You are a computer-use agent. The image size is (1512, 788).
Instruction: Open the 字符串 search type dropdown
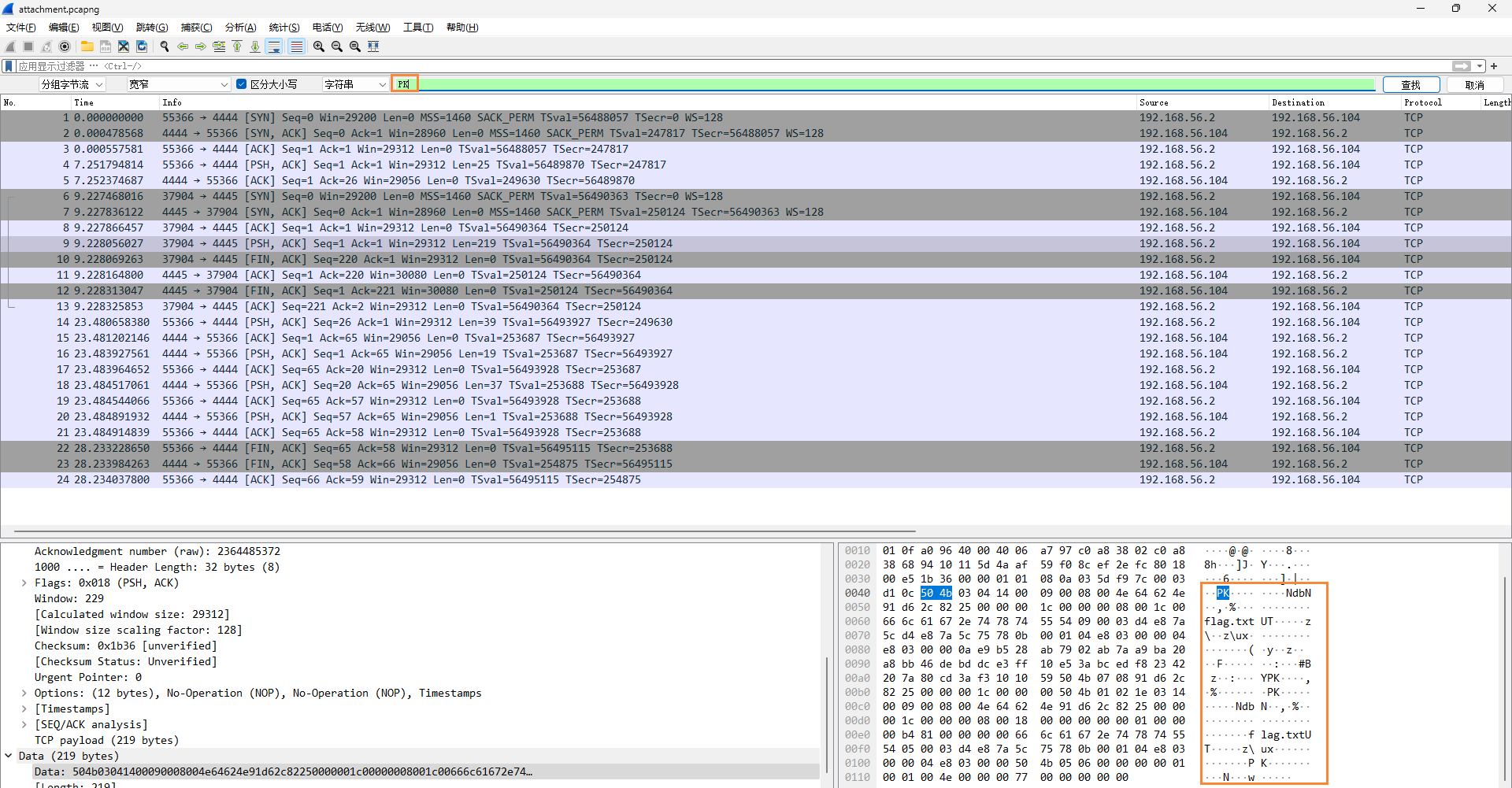(x=355, y=84)
